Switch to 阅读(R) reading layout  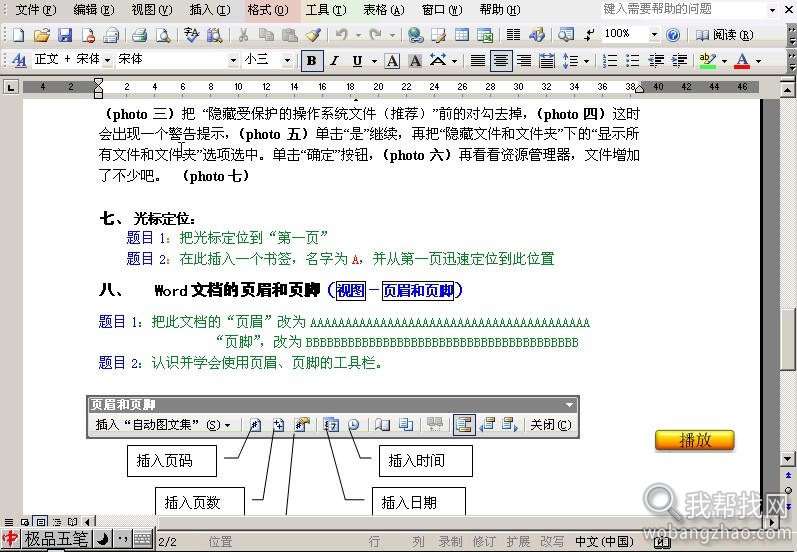point(724,35)
